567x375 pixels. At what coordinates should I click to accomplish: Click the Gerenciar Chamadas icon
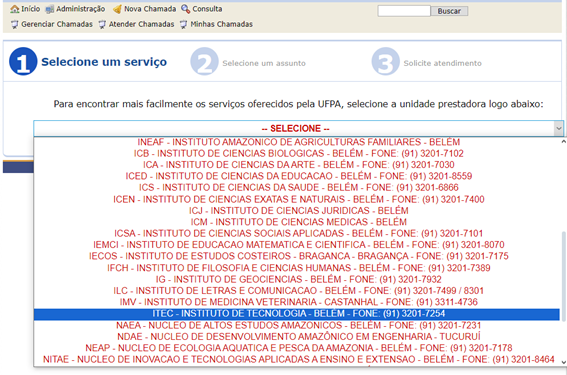(x=14, y=24)
